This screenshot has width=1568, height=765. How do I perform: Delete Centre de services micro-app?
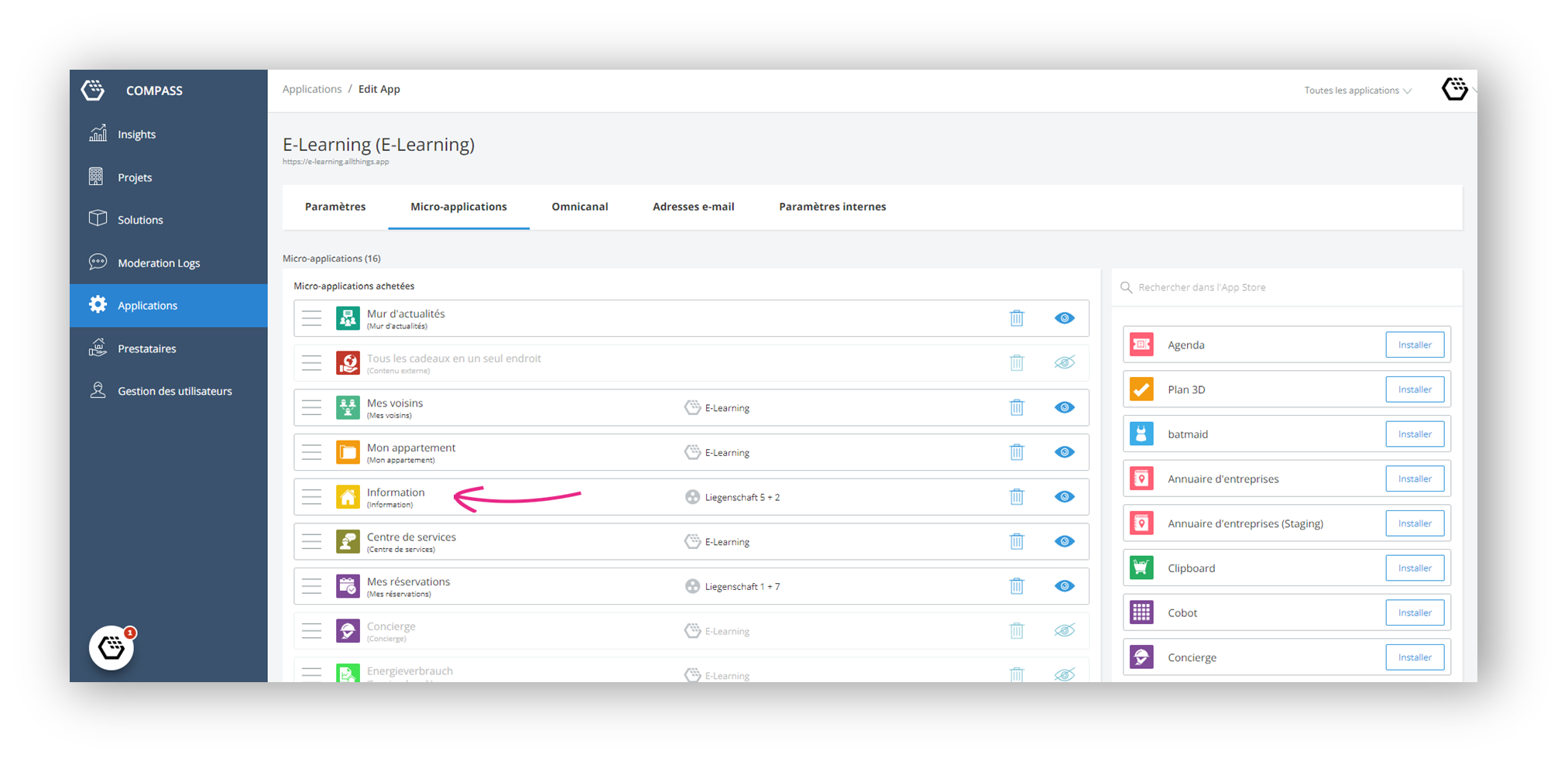[1017, 541]
